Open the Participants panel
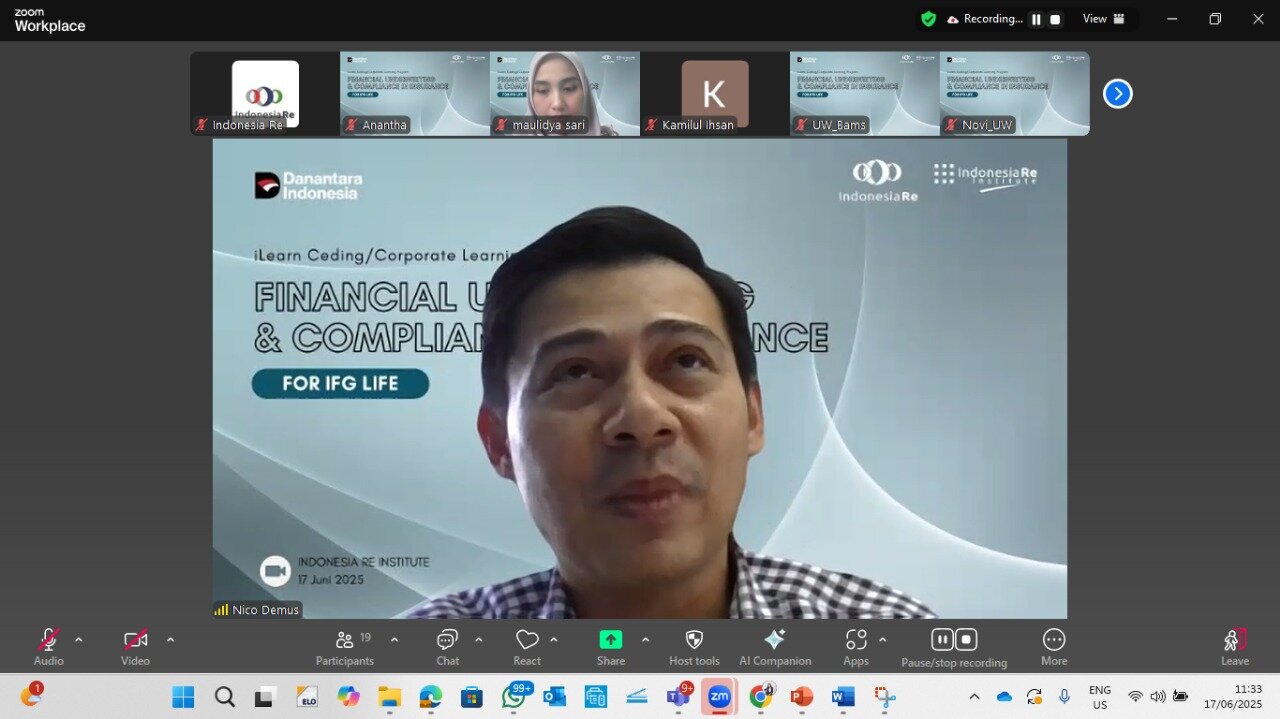 345,646
